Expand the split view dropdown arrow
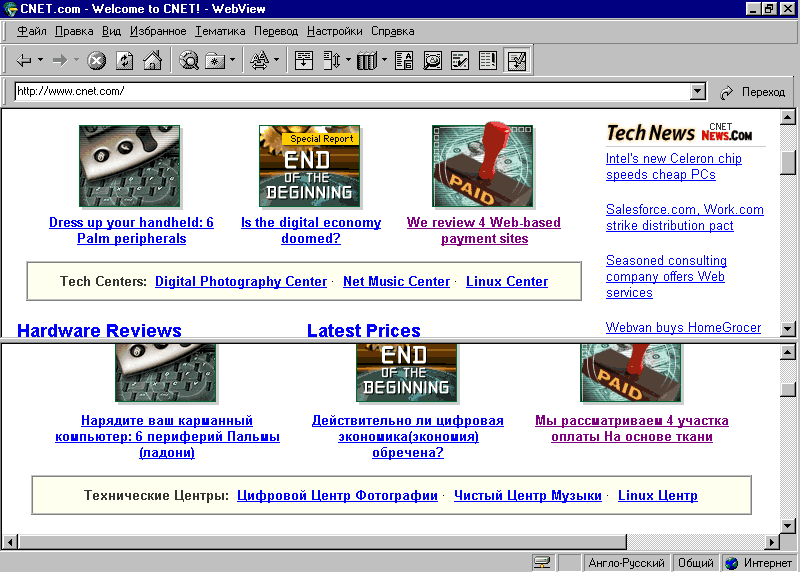This screenshot has width=800, height=572. (x=348, y=60)
